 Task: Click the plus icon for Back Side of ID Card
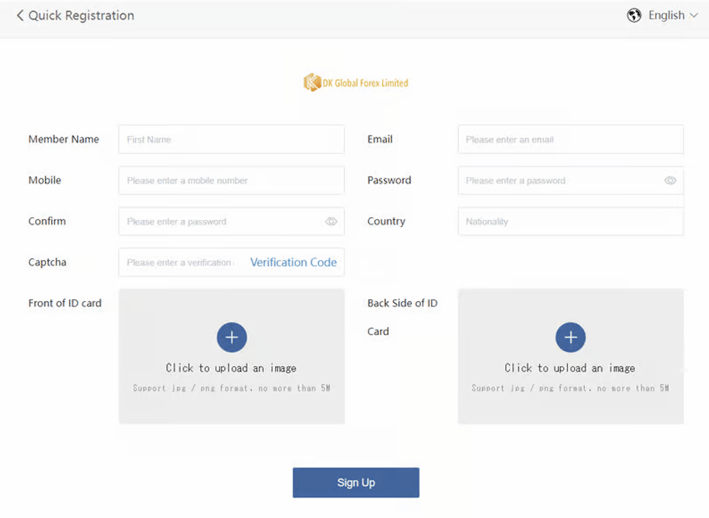click(571, 337)
